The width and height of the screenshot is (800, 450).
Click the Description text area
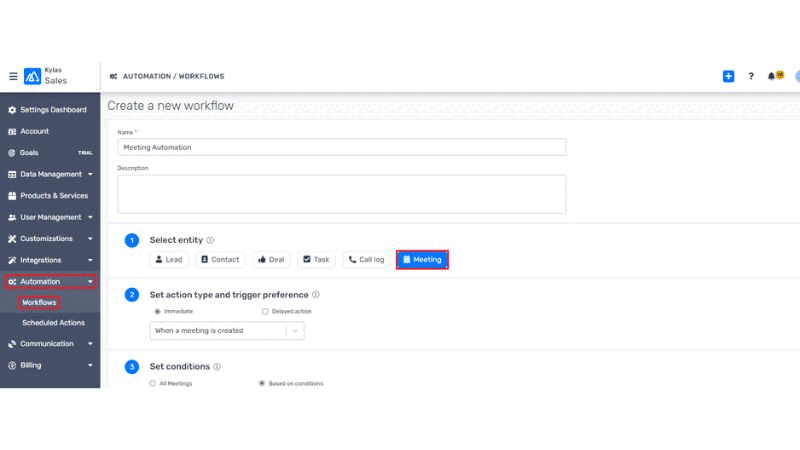(x=342, y=194)
